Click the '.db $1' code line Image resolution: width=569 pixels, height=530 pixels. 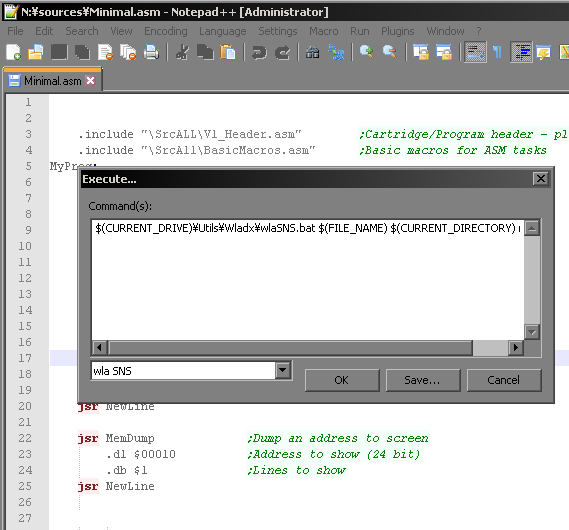(127, 470)
